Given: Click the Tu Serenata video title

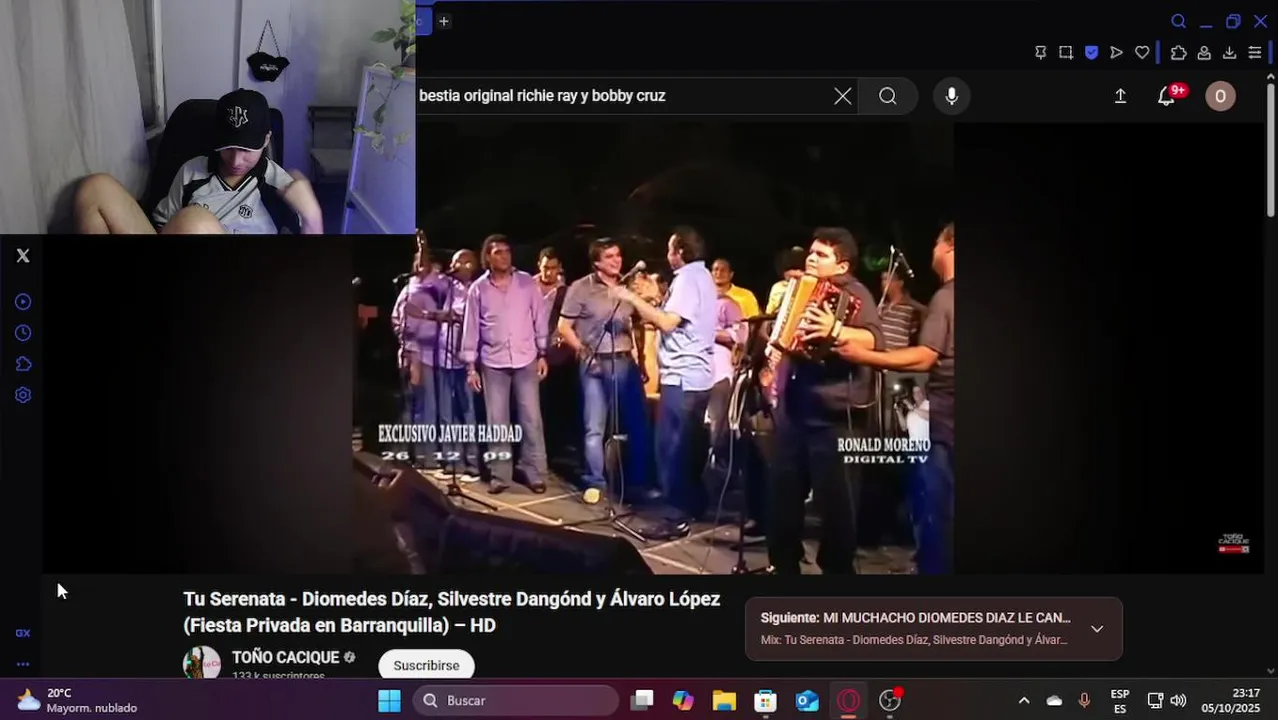Looking at the screenshot, I should pyautogui.click(x=452, y=612).
